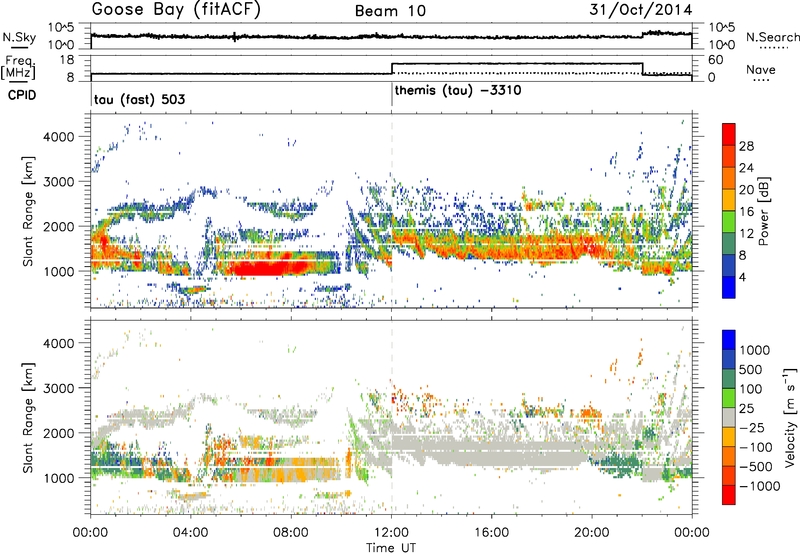This screenshot has height=554, width=800.
Task: Click the 'N.Sky' legend label
Action: (x=19, y=37)
